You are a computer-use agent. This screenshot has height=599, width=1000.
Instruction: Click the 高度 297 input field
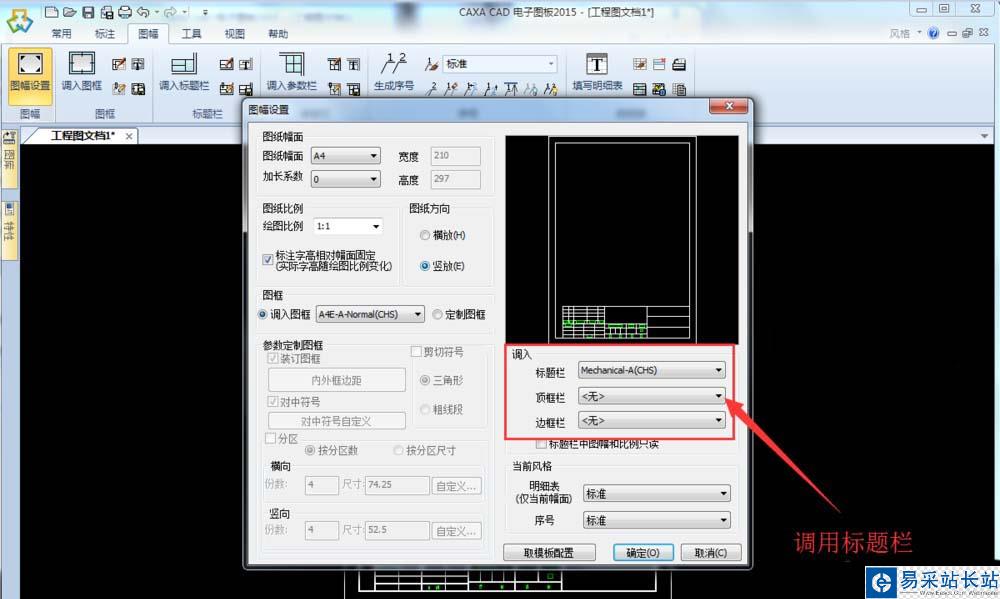pos(455,179)
